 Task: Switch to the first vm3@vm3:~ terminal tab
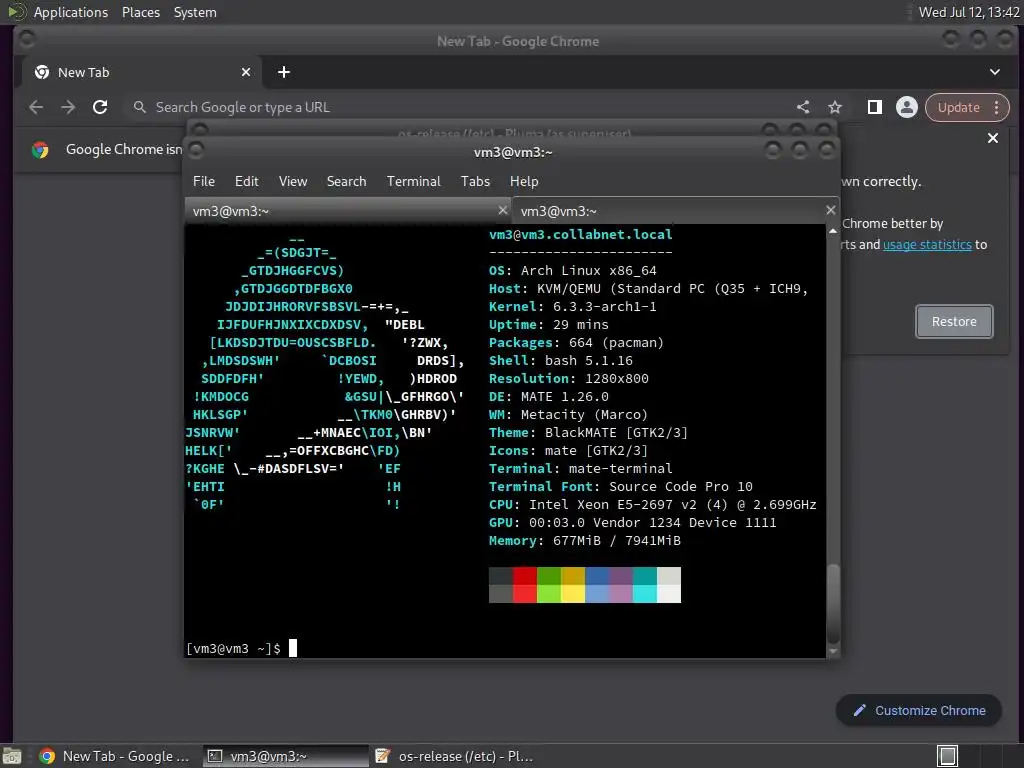pos(347,211)
